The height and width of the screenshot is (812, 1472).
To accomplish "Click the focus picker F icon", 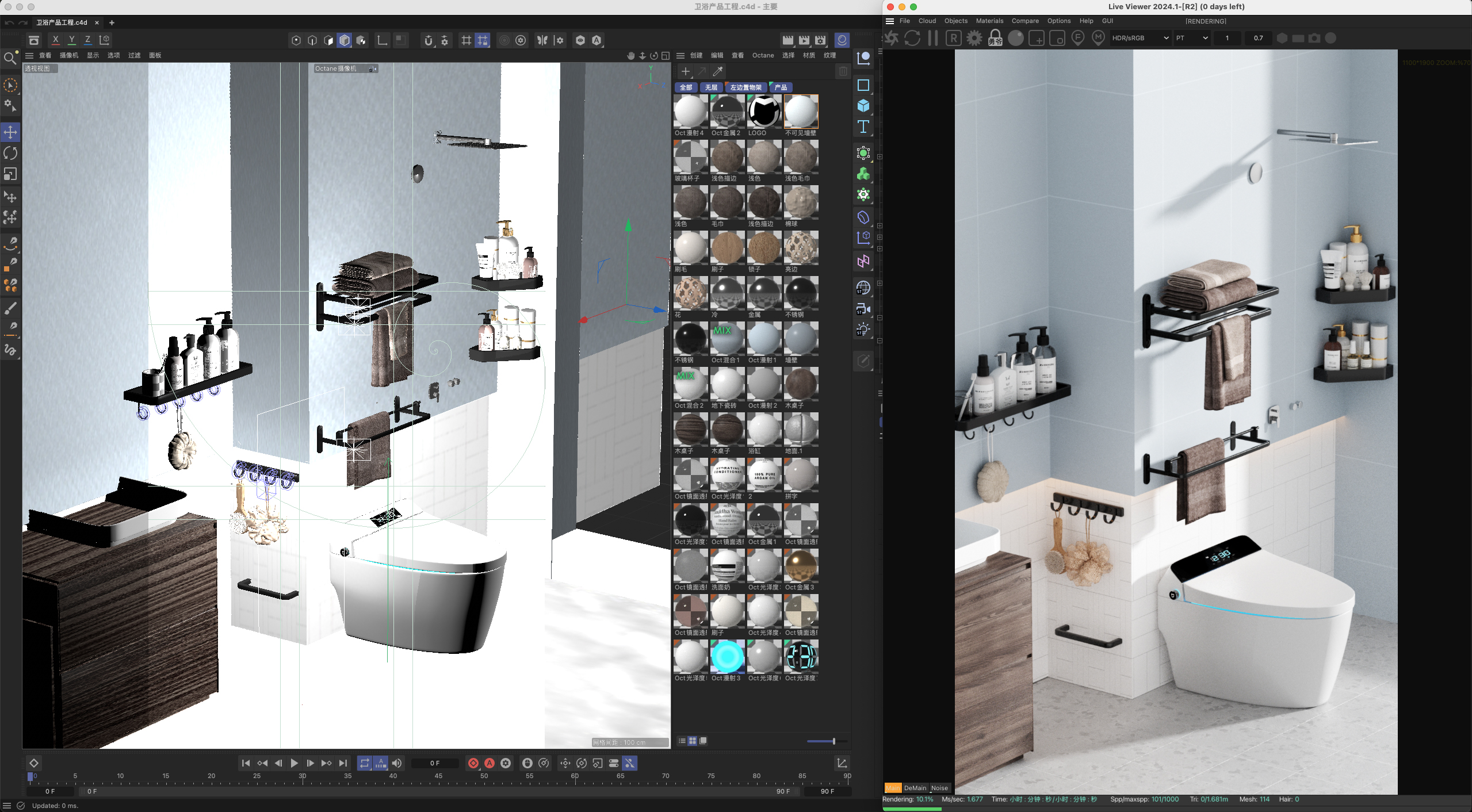I will point(1078,38).
